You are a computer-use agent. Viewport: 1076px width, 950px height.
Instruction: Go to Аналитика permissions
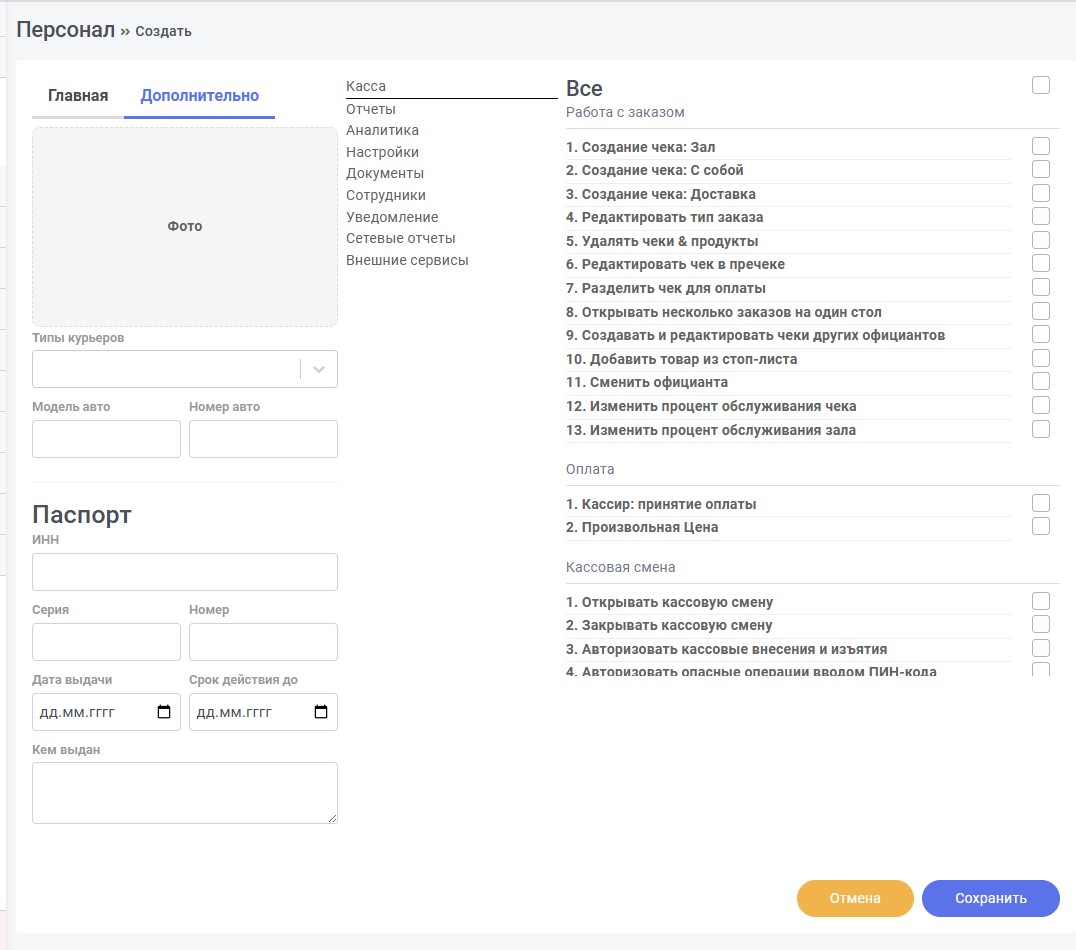tap(382, 130)
